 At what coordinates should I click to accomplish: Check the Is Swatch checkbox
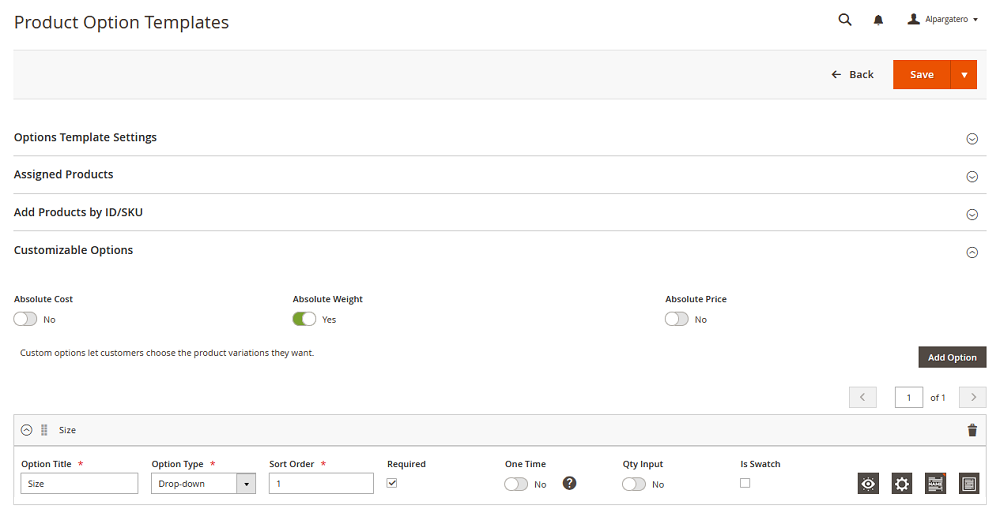click(745, 483)
